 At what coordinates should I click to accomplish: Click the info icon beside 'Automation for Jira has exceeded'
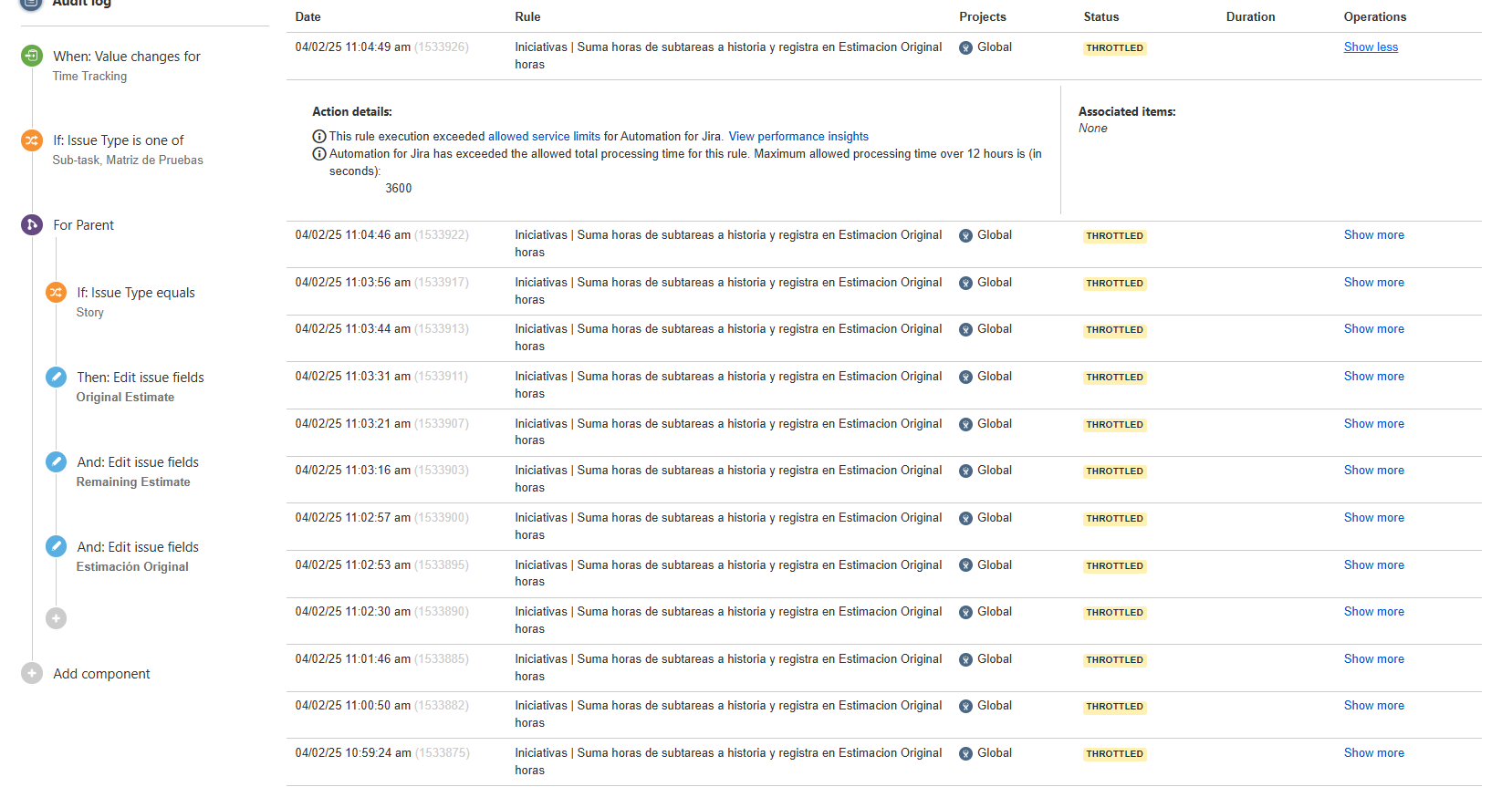click(x=319, y=154)
